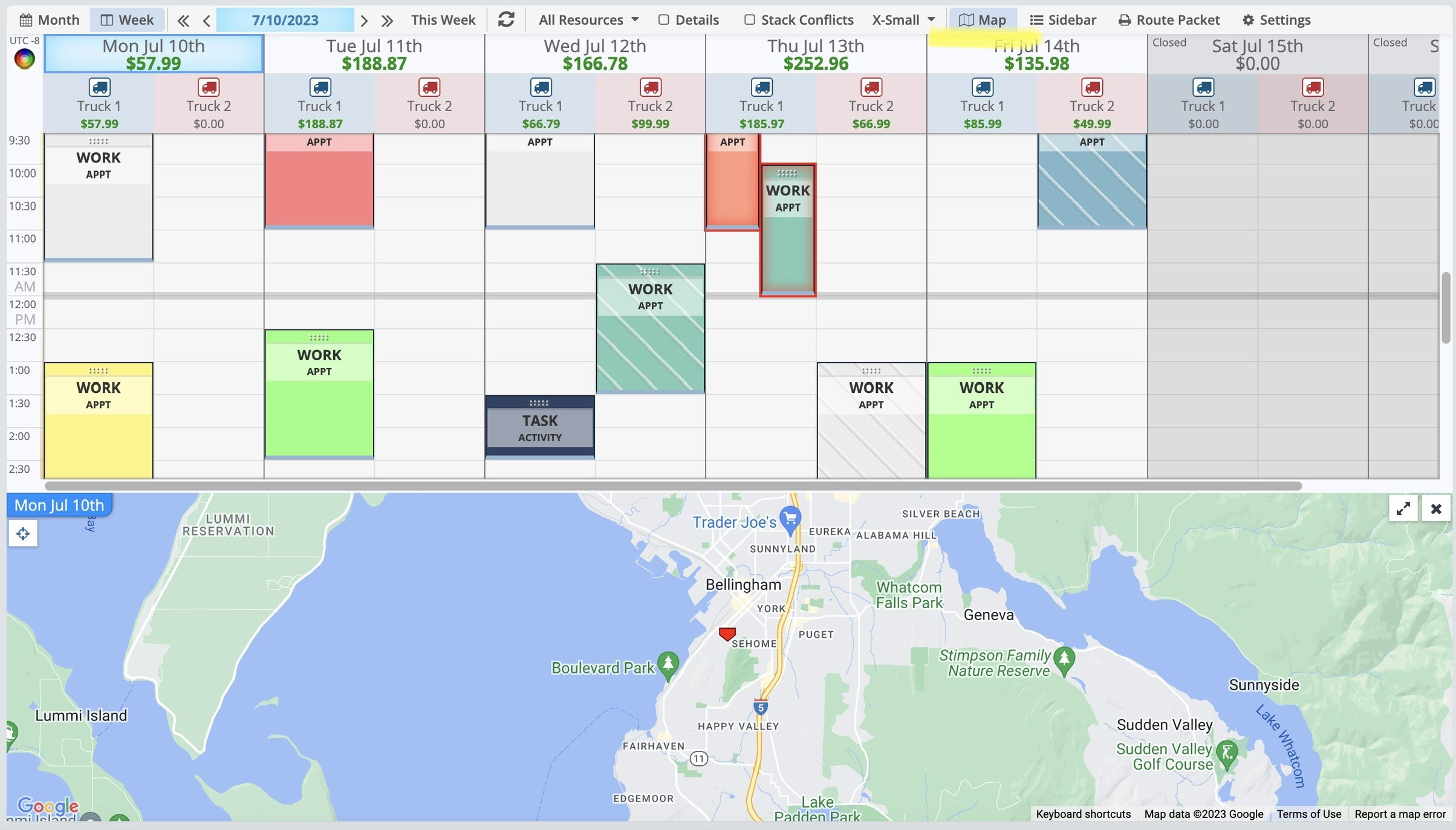1456x830 pixels.
Task: Enable the Details checkbox
Action: (x=664, y=20)
